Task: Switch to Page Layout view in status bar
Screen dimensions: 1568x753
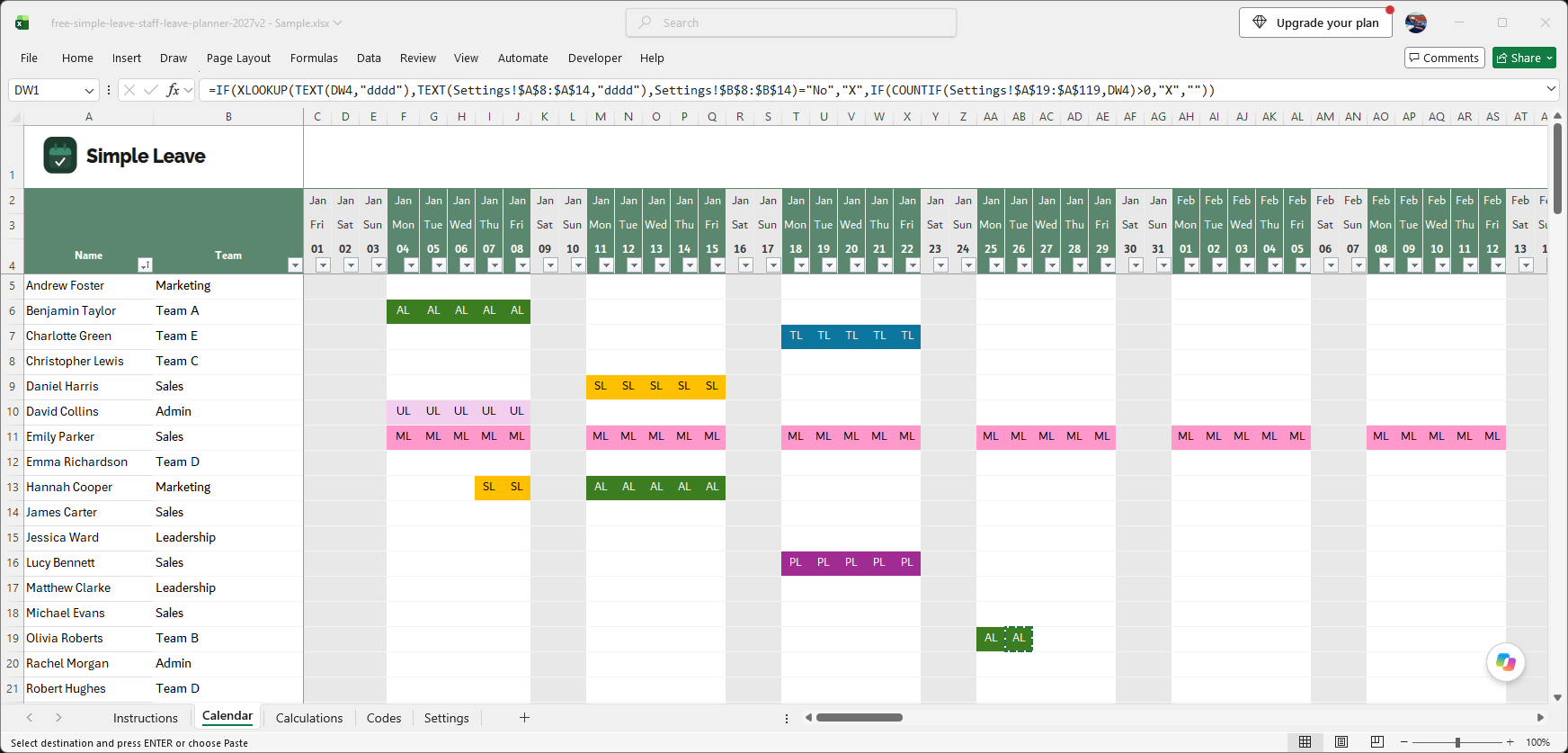Action: (x=1341, y=742)
